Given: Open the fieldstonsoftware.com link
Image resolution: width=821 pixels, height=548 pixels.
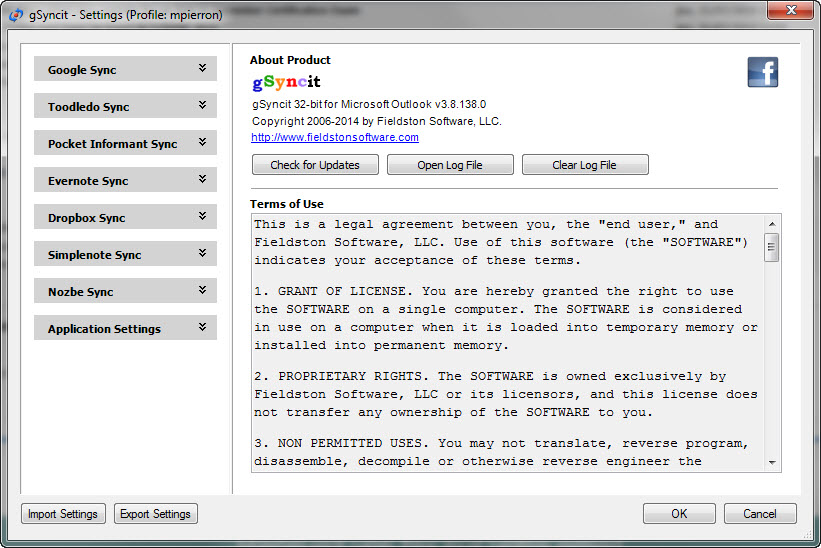Looking at the screenshot, I should 335,137.
